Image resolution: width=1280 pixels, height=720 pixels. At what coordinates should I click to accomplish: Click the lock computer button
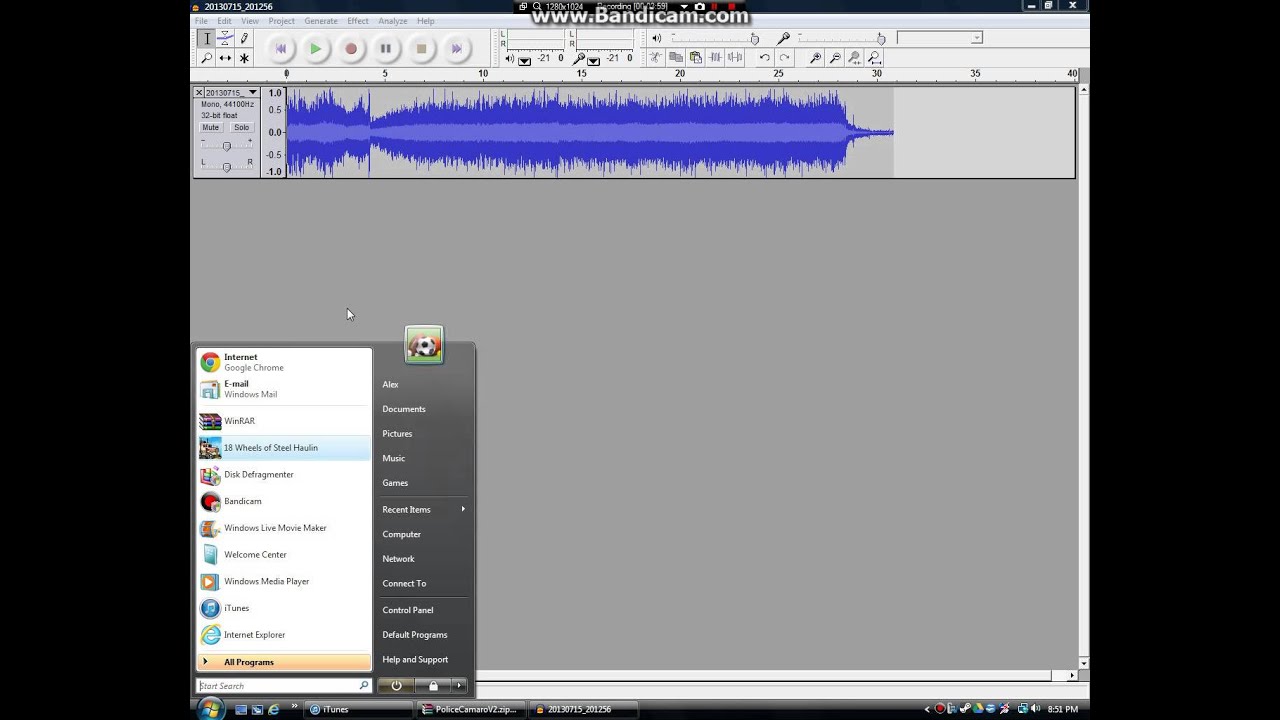click(432, 685)
